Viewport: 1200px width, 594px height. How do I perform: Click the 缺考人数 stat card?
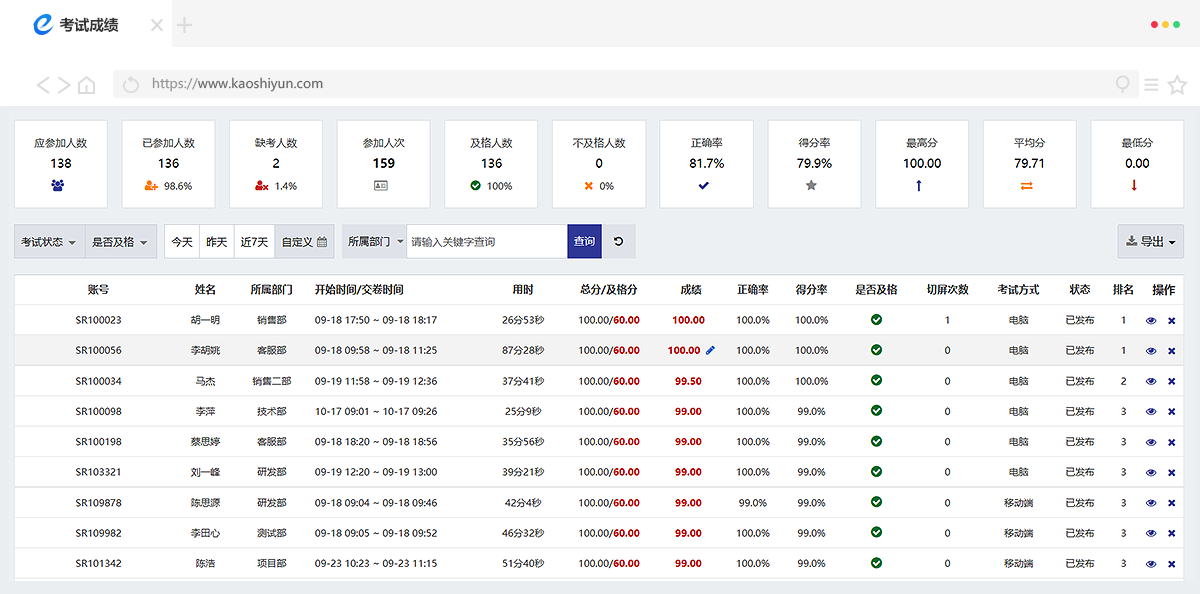(x=276, y=164)
